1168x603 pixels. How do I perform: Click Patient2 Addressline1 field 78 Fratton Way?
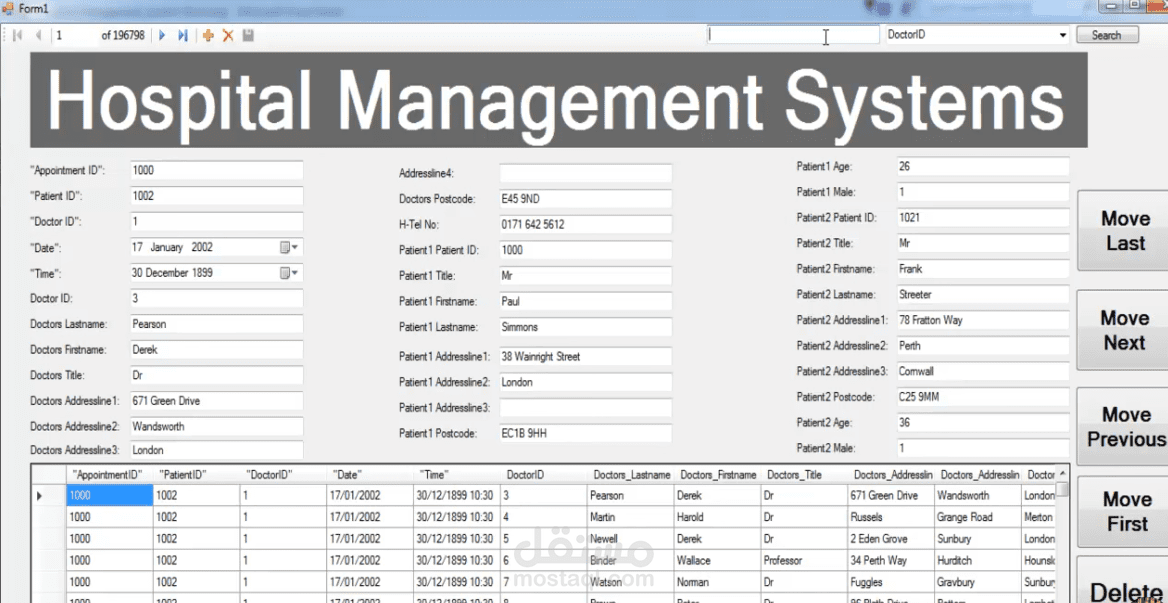[983, 320]
